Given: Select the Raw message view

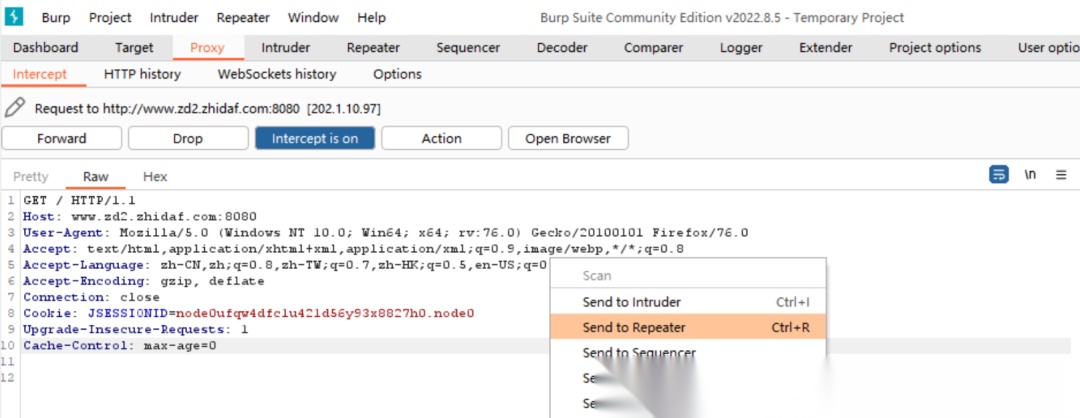Looking at the screenshot, I should [96, 176].
